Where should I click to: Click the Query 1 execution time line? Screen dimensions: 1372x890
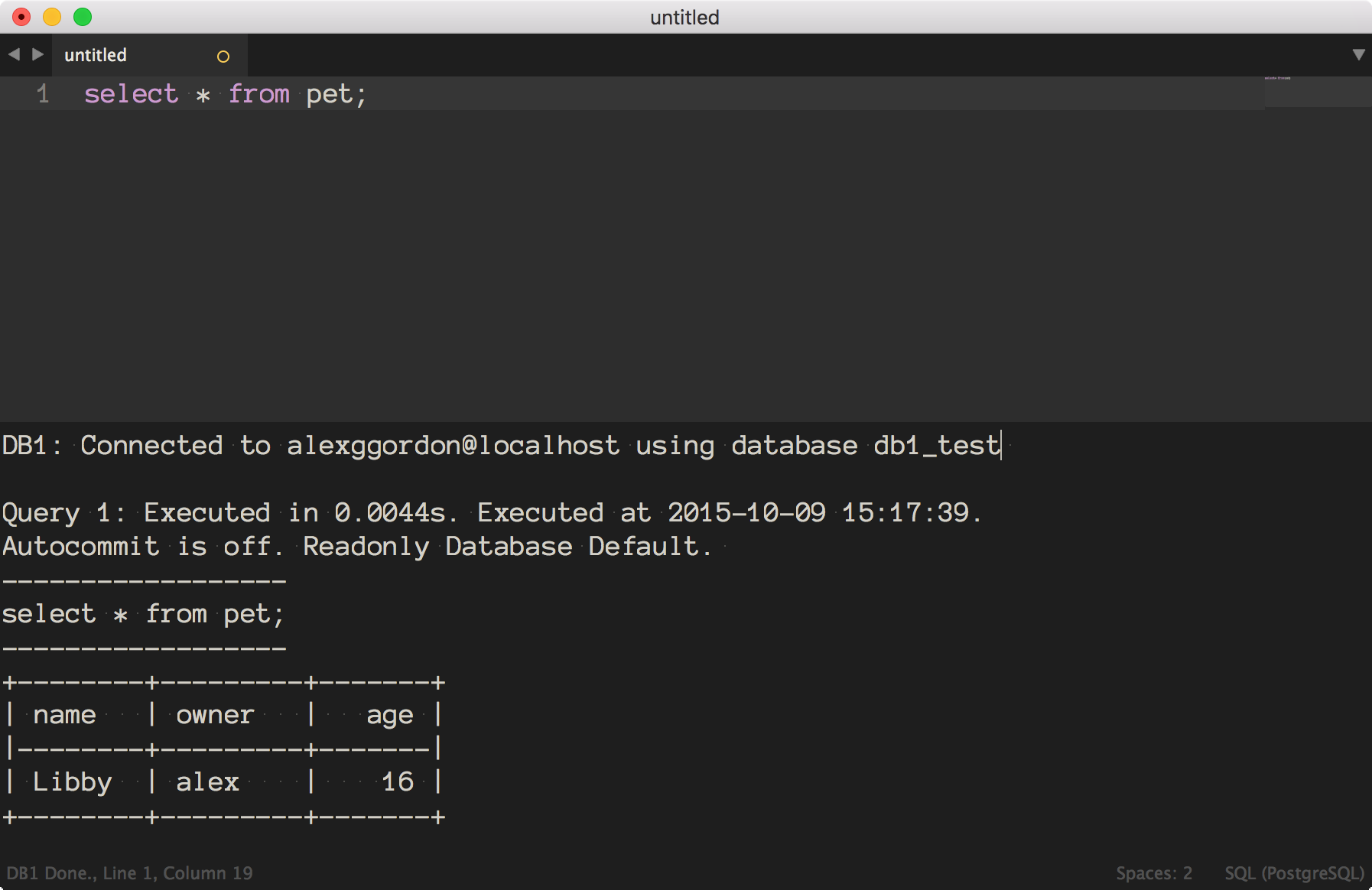[491, 513]
